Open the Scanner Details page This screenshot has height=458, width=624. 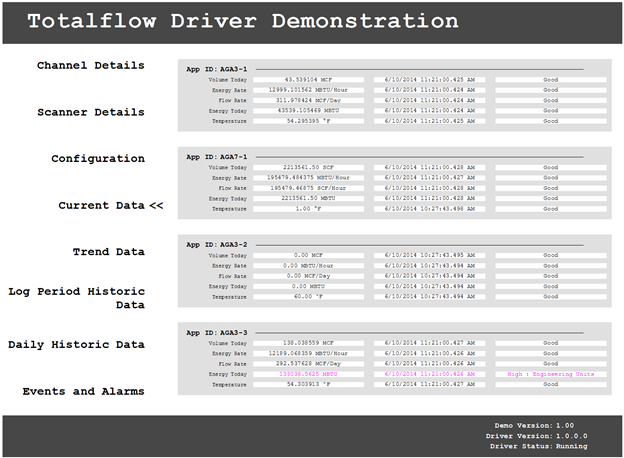coord(91,112)
